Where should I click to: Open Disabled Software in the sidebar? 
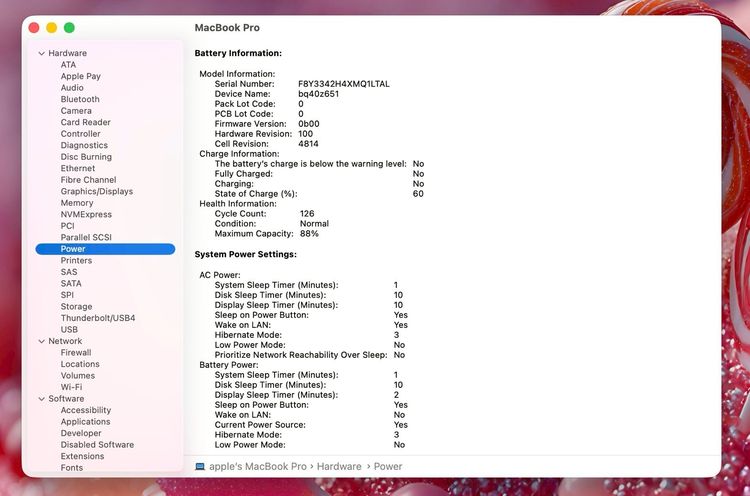97,444
